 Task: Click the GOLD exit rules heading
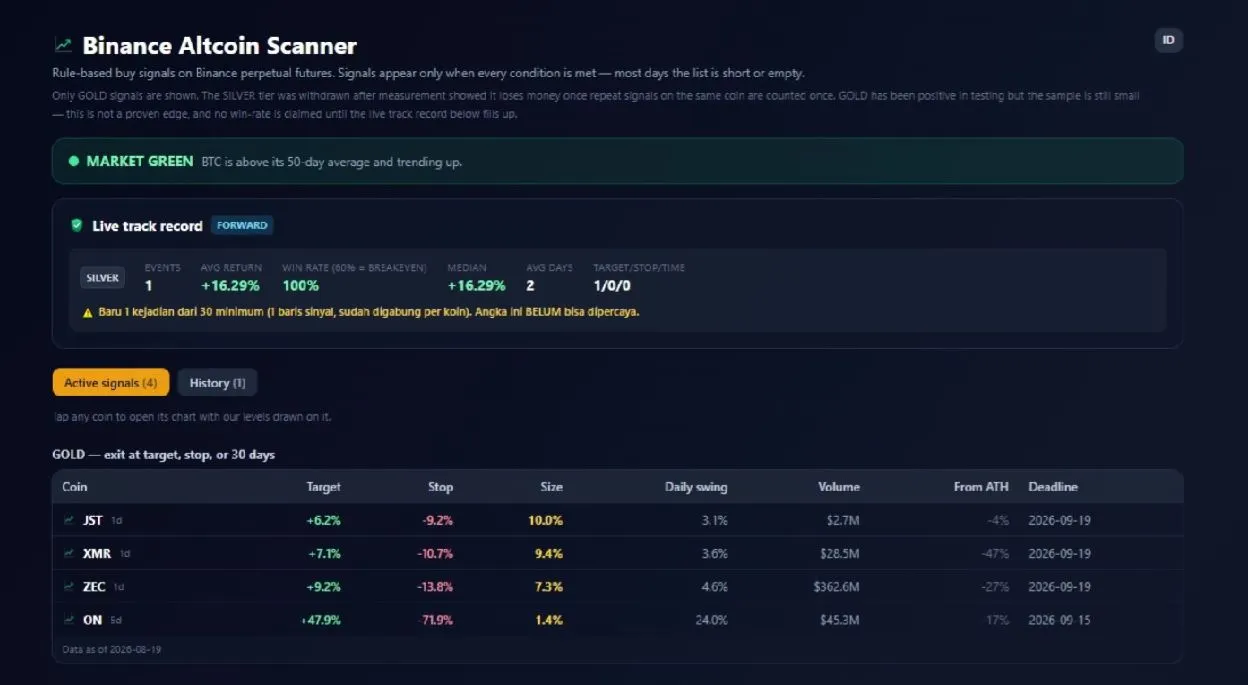(164, 454)
